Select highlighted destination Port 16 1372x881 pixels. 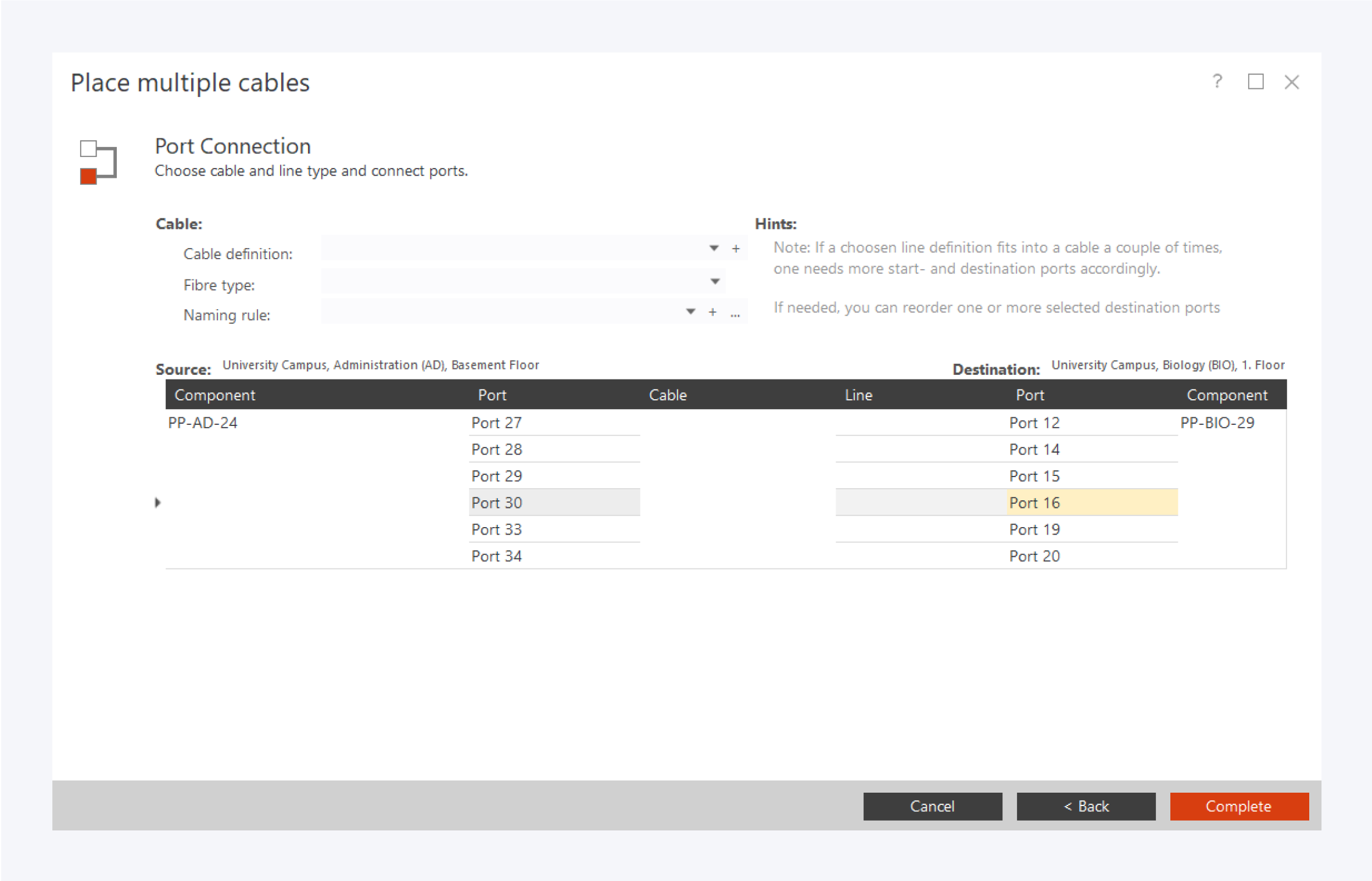(x=1034, y=503)
